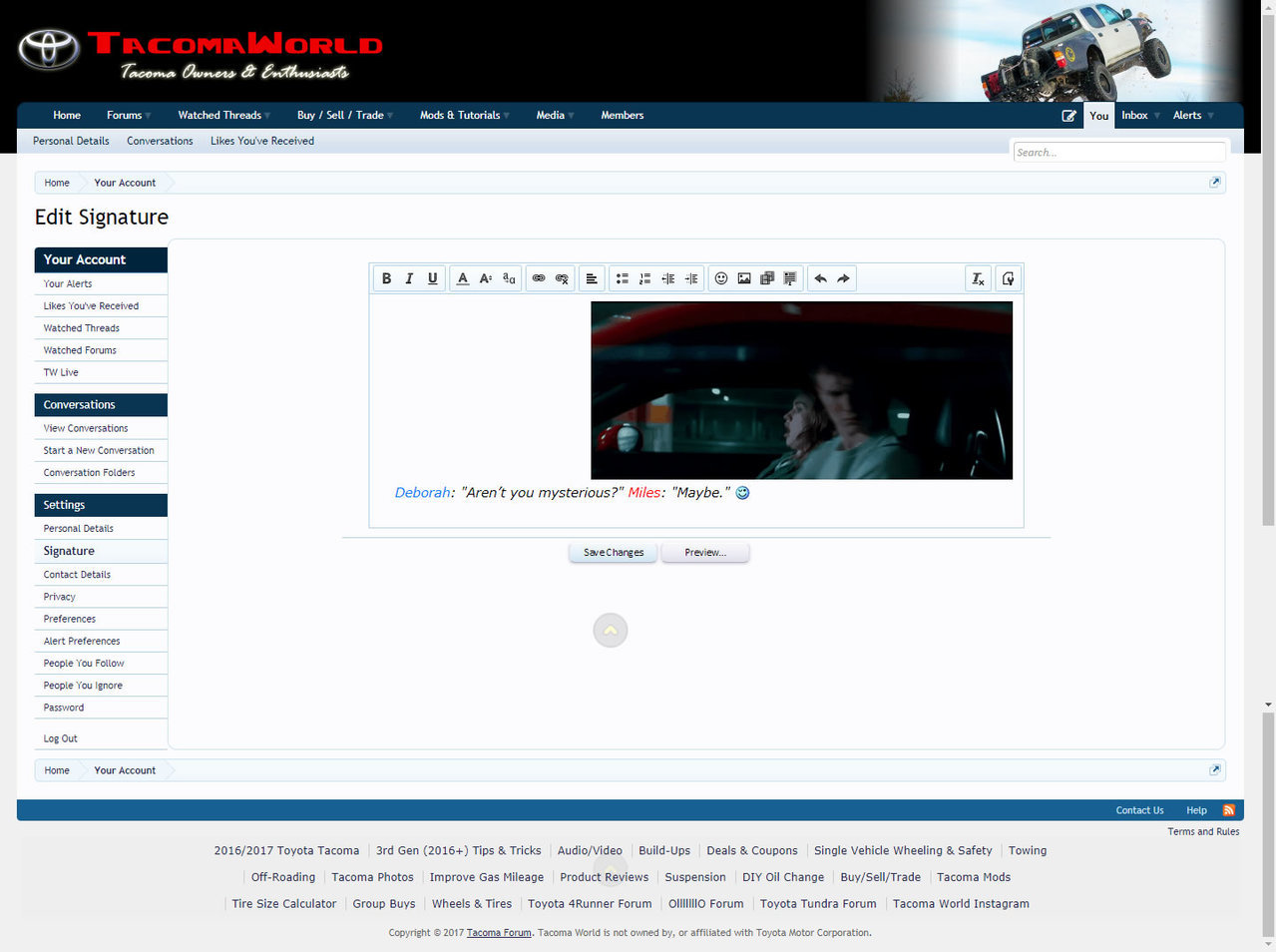The width and height of the screenshot is (1276, 952).
Task: Expand the Mods & Tutorials menu arrow
Action: (507, 116)
